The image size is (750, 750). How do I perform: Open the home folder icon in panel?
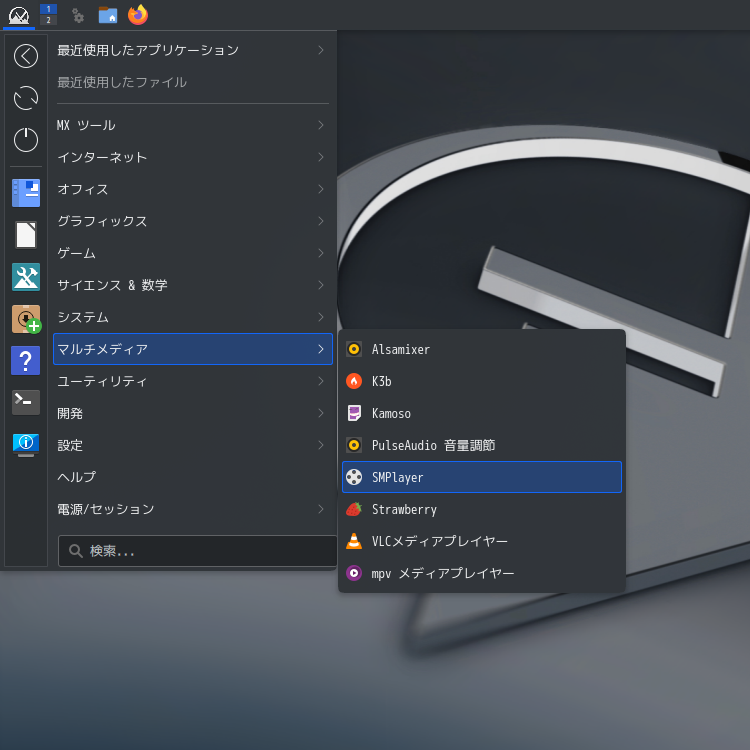(108, 15)
